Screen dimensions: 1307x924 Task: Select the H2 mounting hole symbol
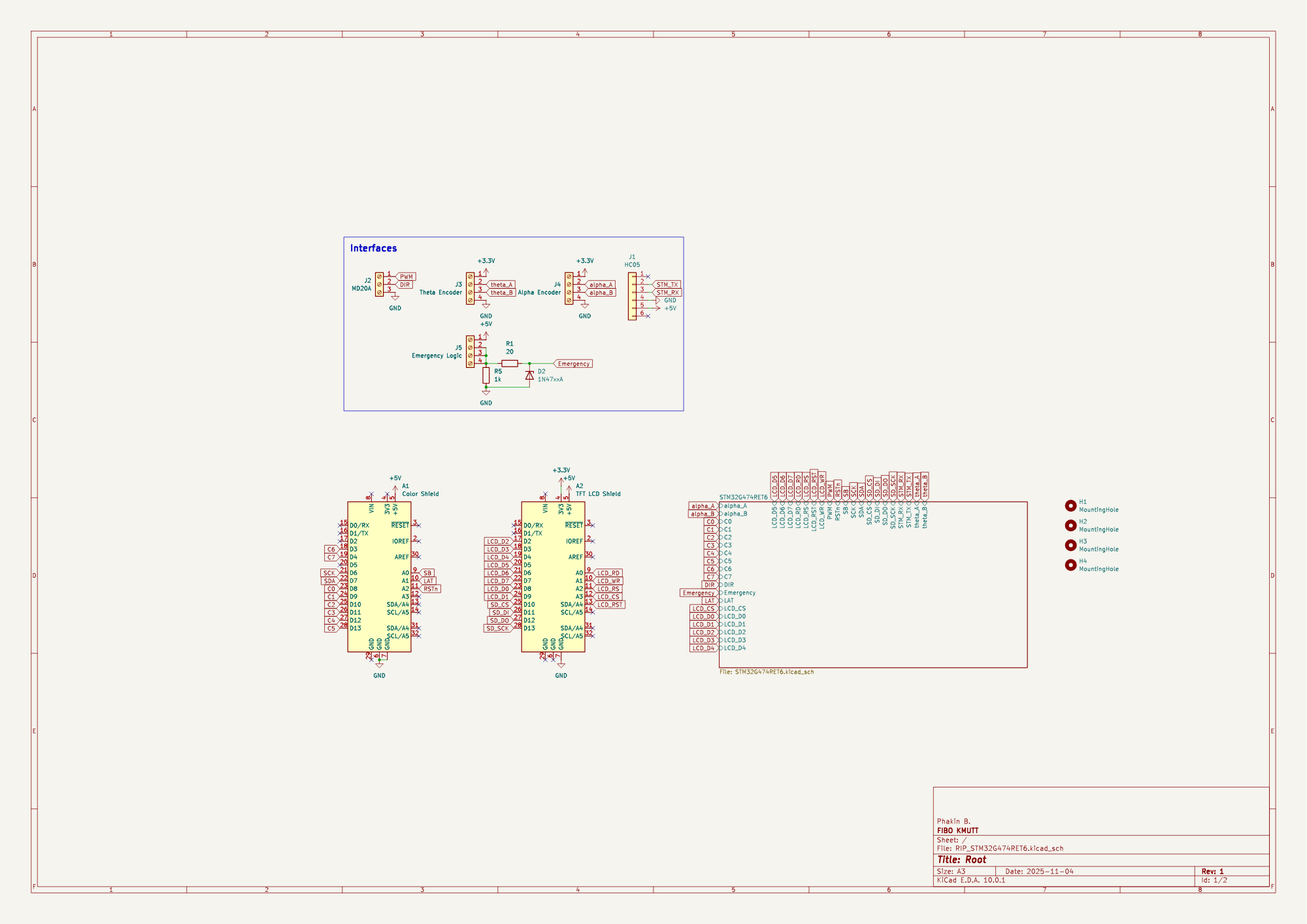(1070, 525)
